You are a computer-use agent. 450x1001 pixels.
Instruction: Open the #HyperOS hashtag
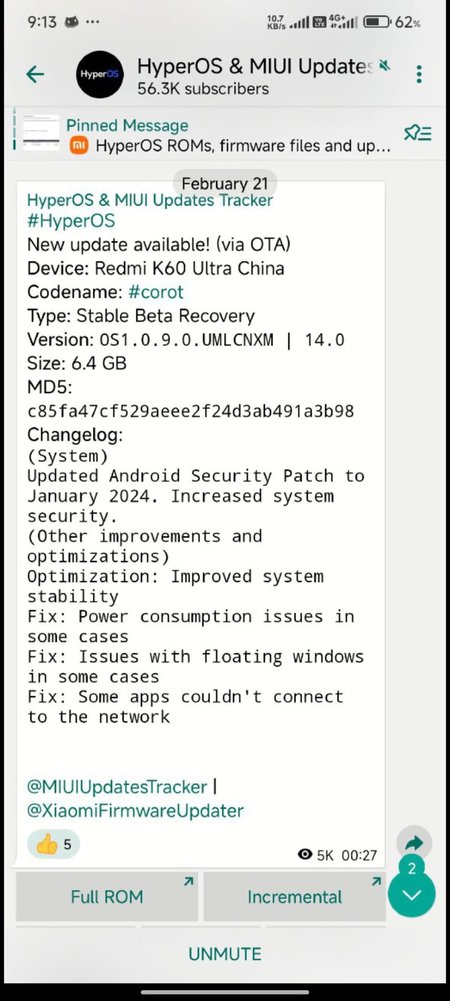tap(71, 221)
